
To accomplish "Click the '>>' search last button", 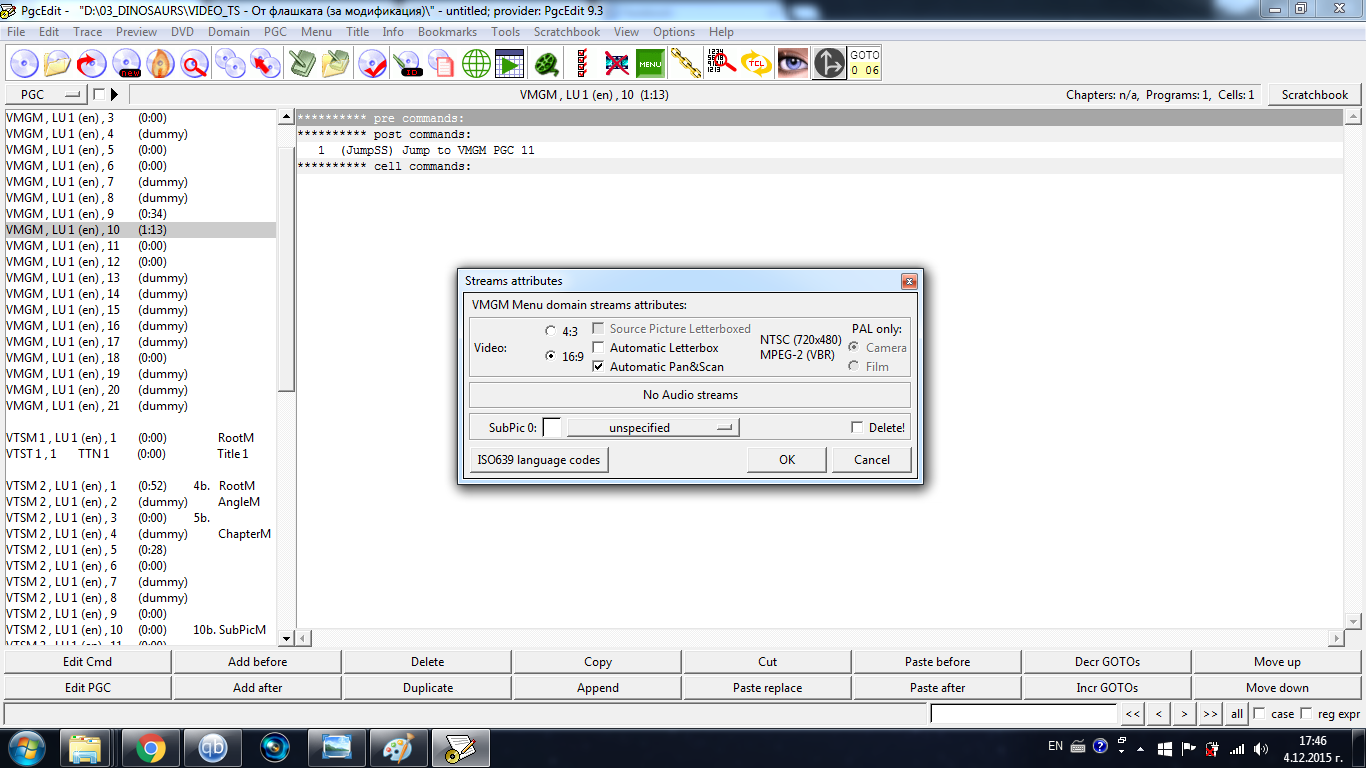I will [1211, 714].
